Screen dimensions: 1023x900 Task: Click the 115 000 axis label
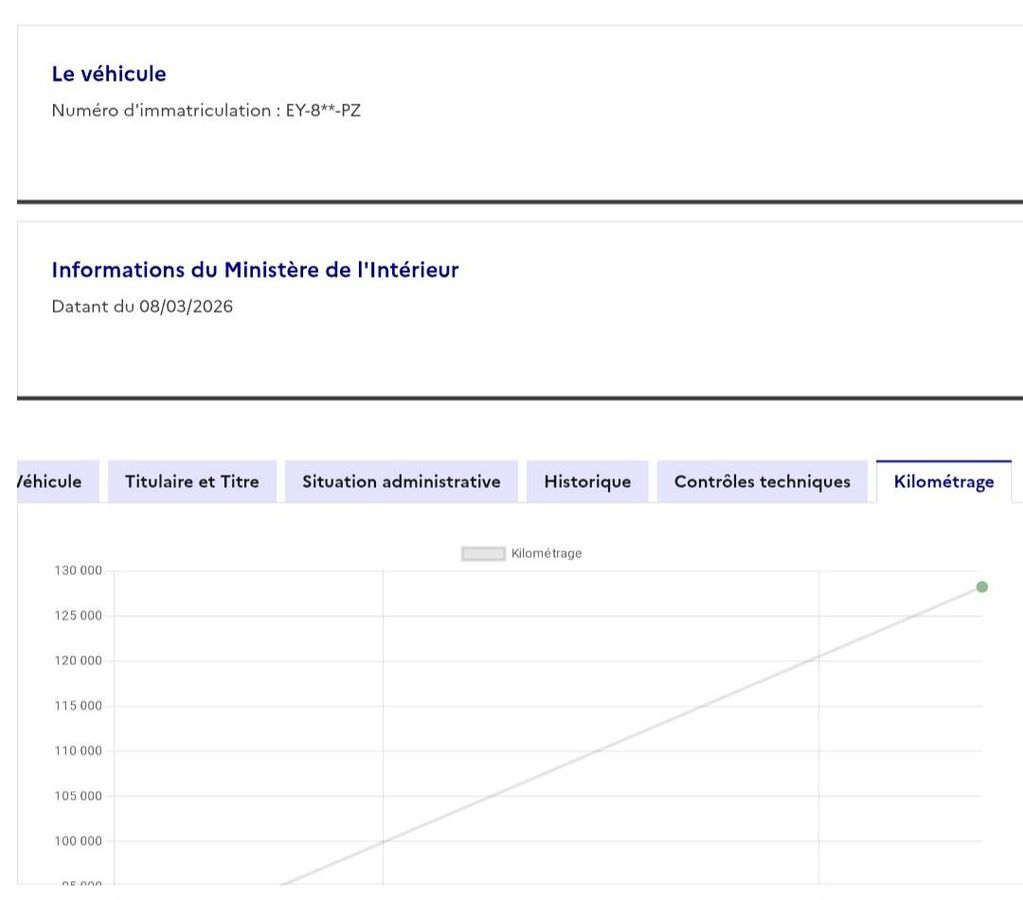click(x=78, y=706)
